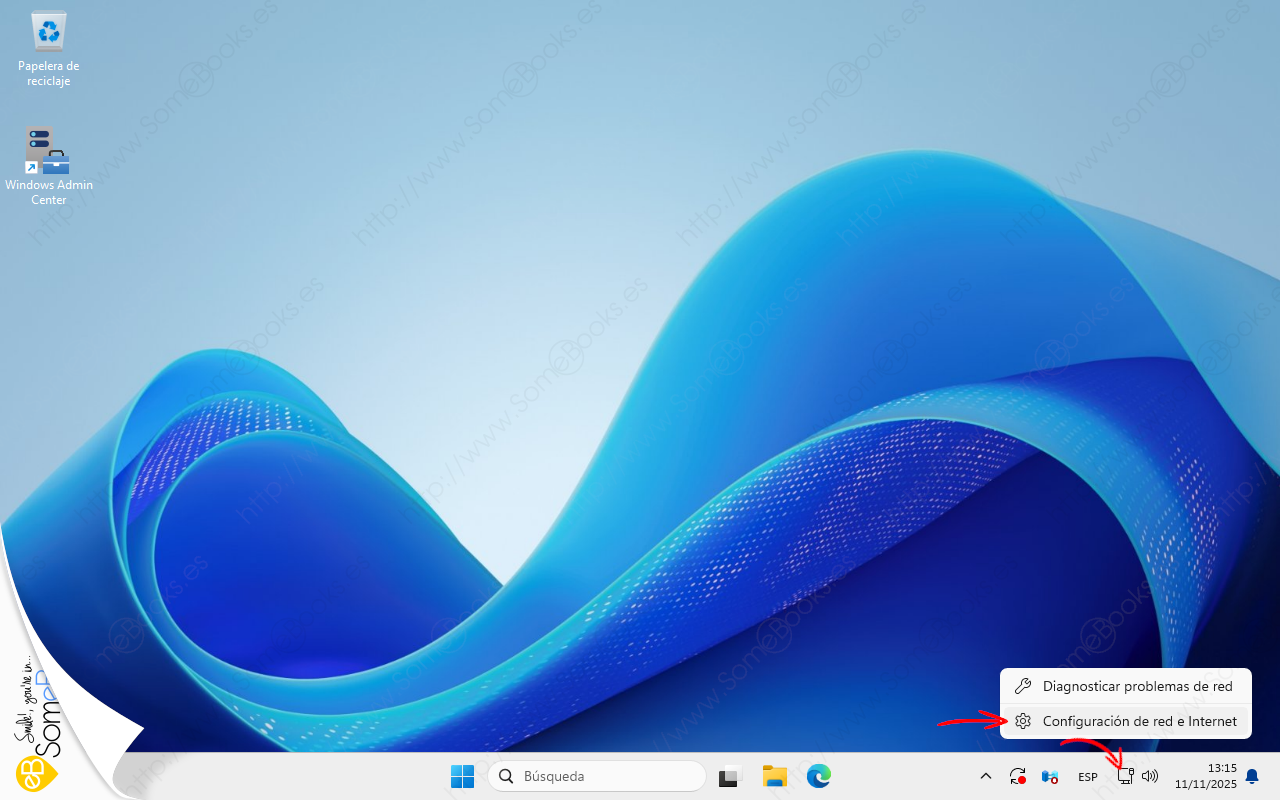Screen dimensions: 1280x800
Task: Open the ESP input language switcher
Action: point(1088,777)
